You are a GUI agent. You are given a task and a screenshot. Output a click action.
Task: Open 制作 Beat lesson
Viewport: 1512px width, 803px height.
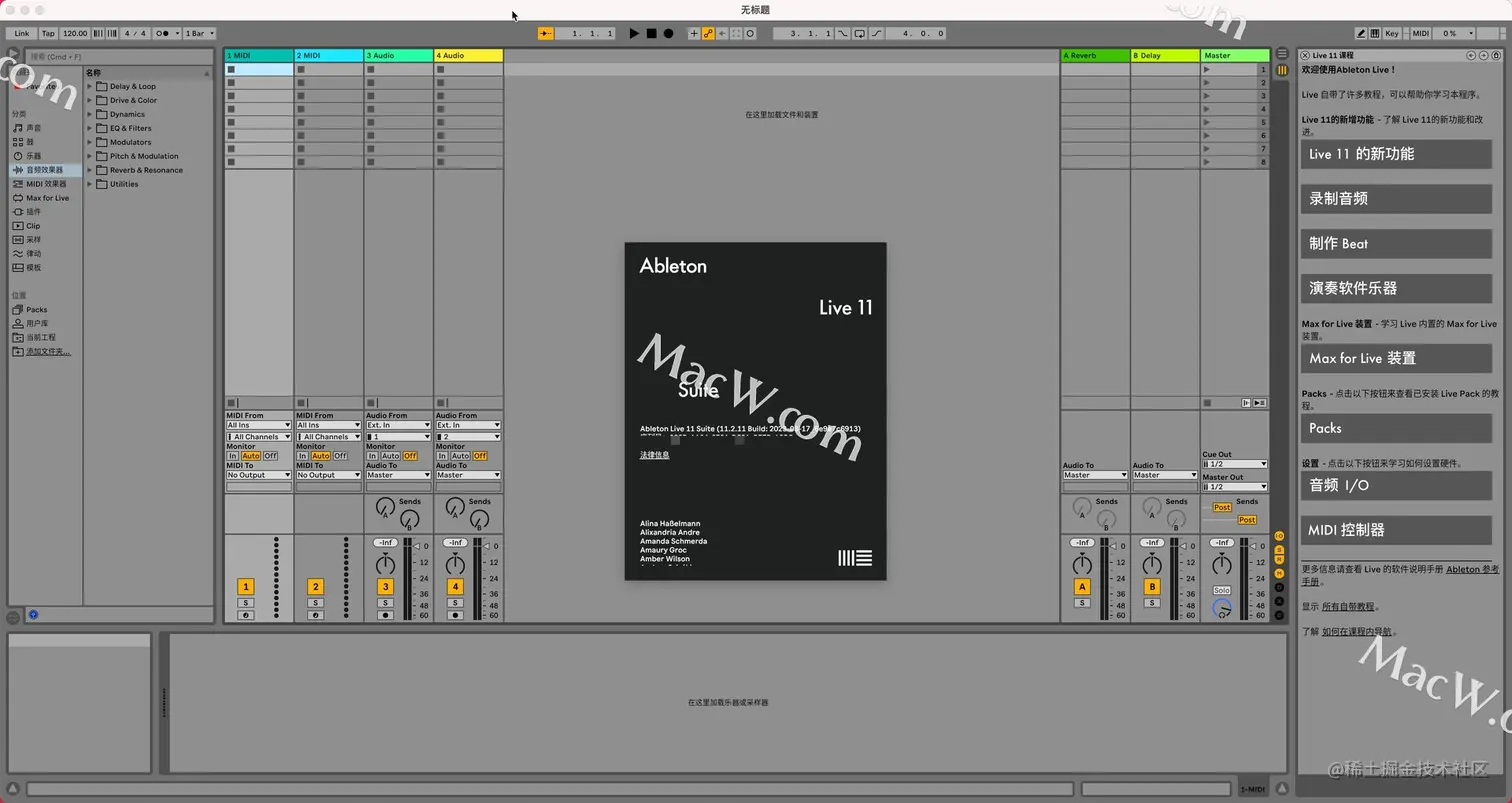(1396, 243)
